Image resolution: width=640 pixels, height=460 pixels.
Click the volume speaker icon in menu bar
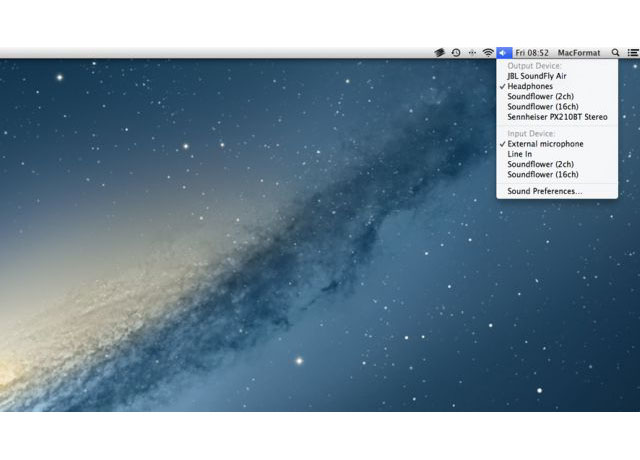[x=504, y=53]
